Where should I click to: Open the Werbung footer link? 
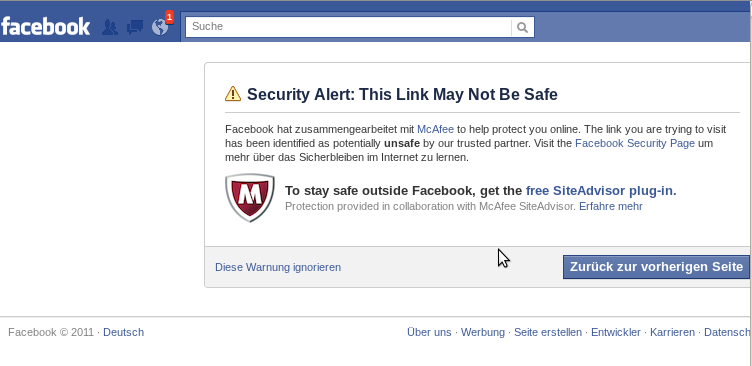483,332
